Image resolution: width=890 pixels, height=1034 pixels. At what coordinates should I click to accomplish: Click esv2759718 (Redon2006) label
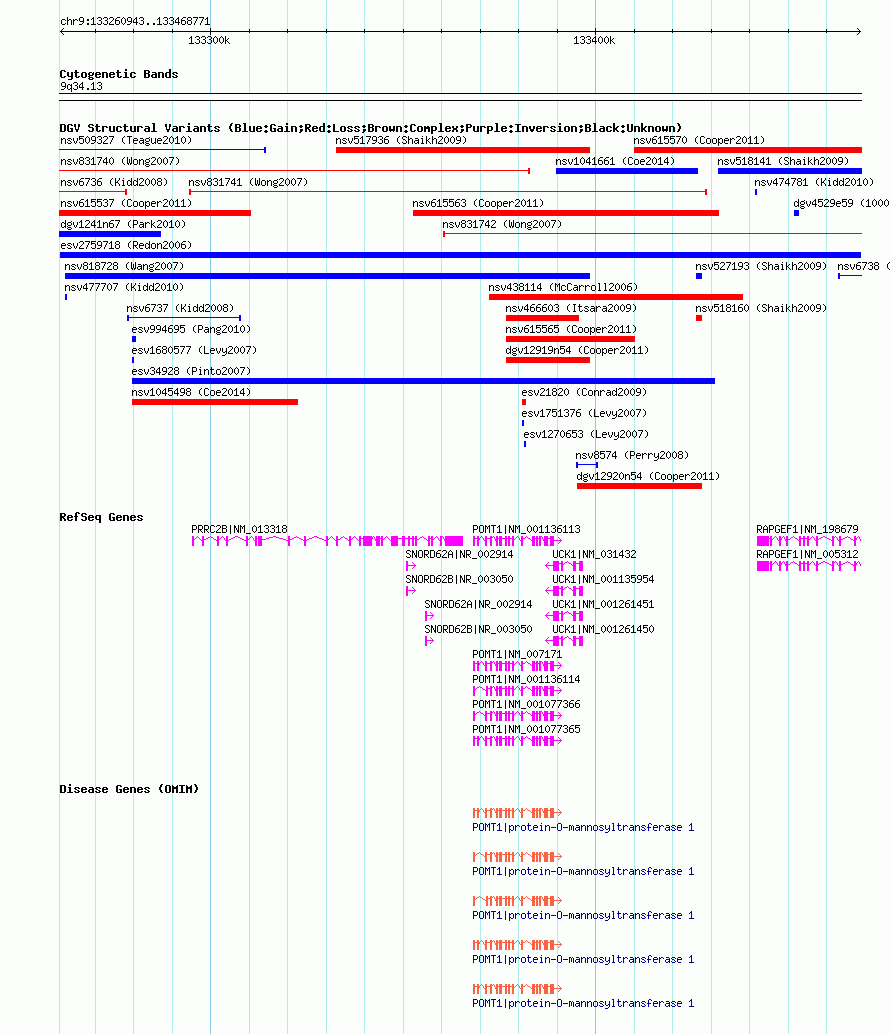(126, 245)
